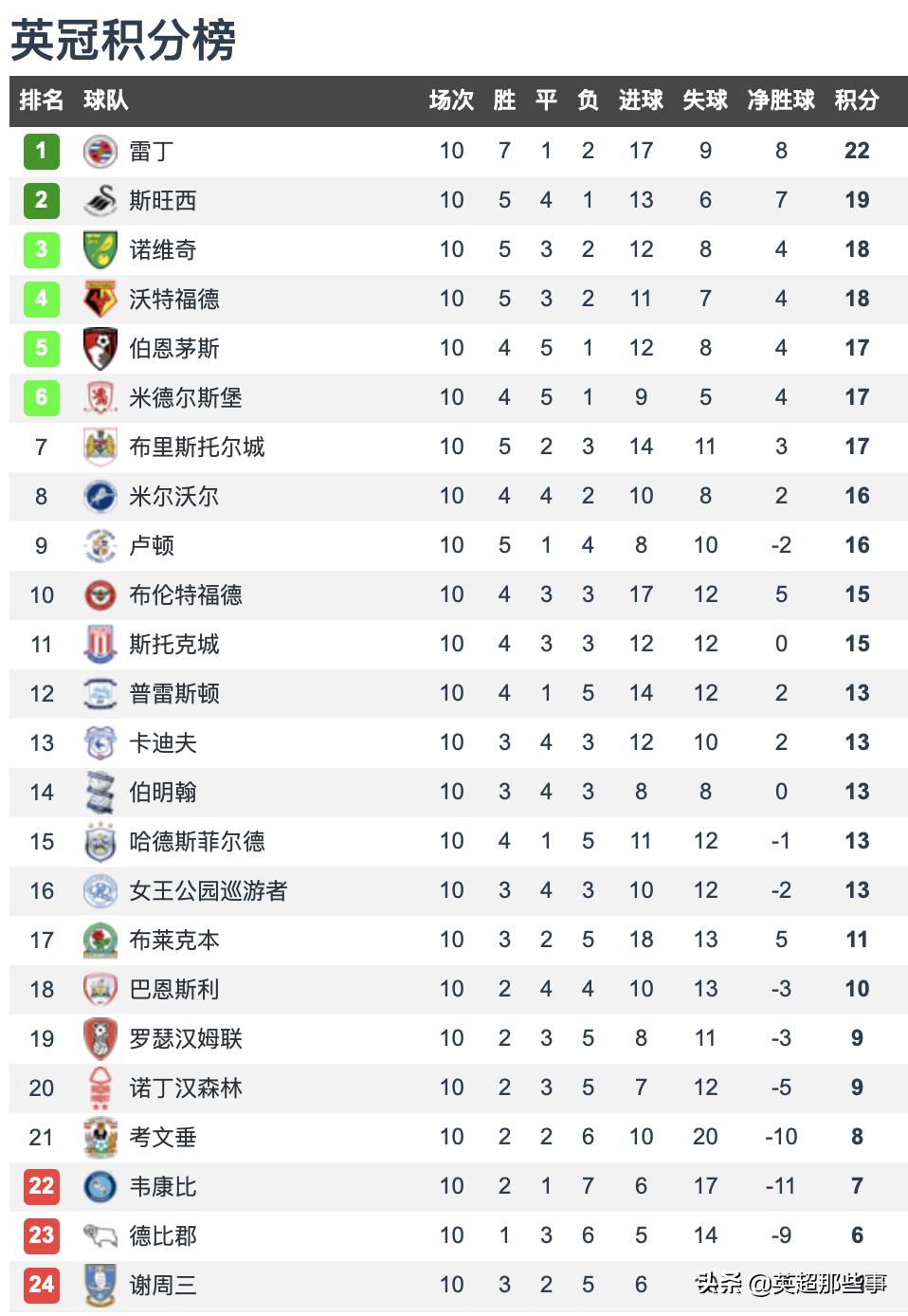Click the Coventry (考文垂) club crest
The image size is (908, 1316).
click(x=100, y=1137)
